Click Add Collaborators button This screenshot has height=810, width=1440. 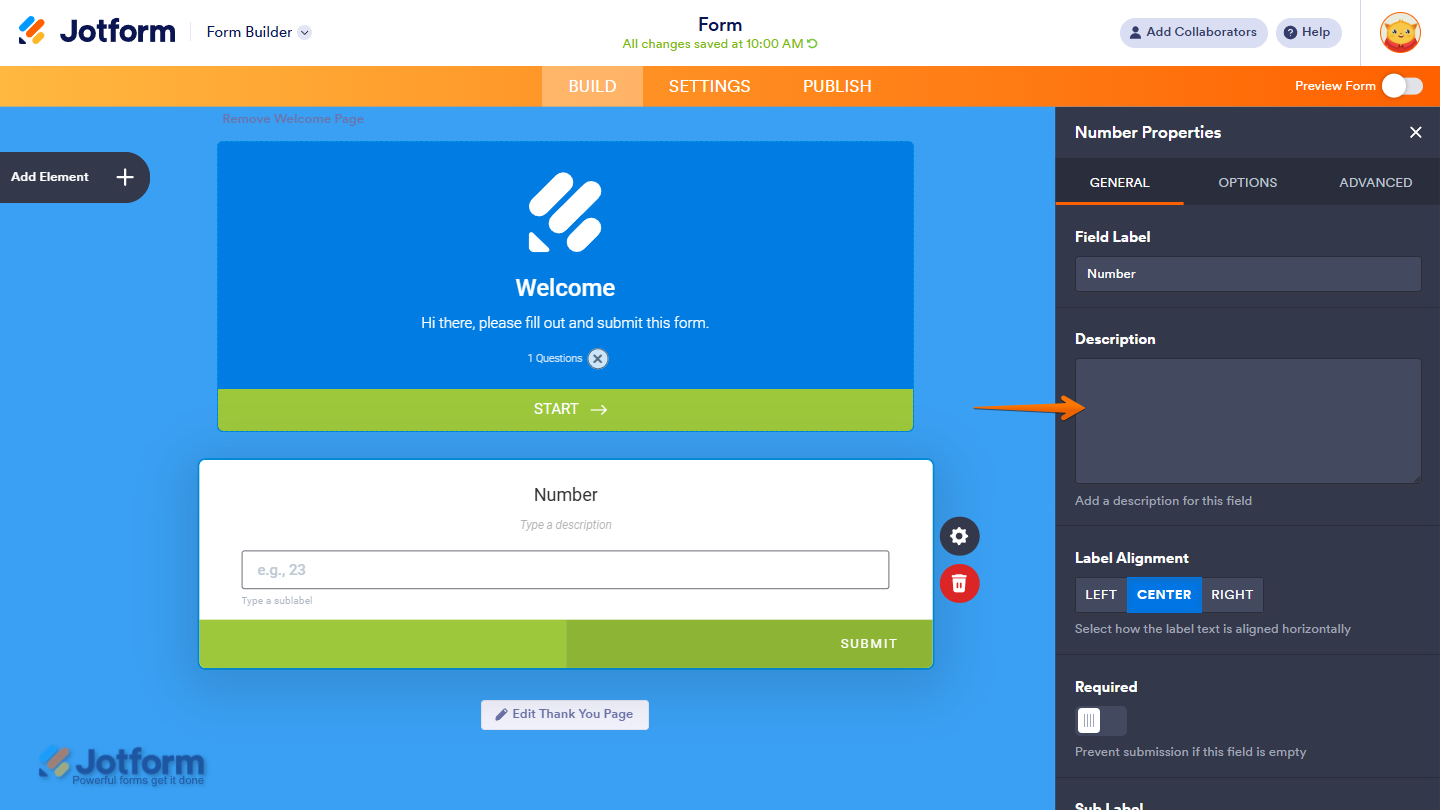(1193, 32)
